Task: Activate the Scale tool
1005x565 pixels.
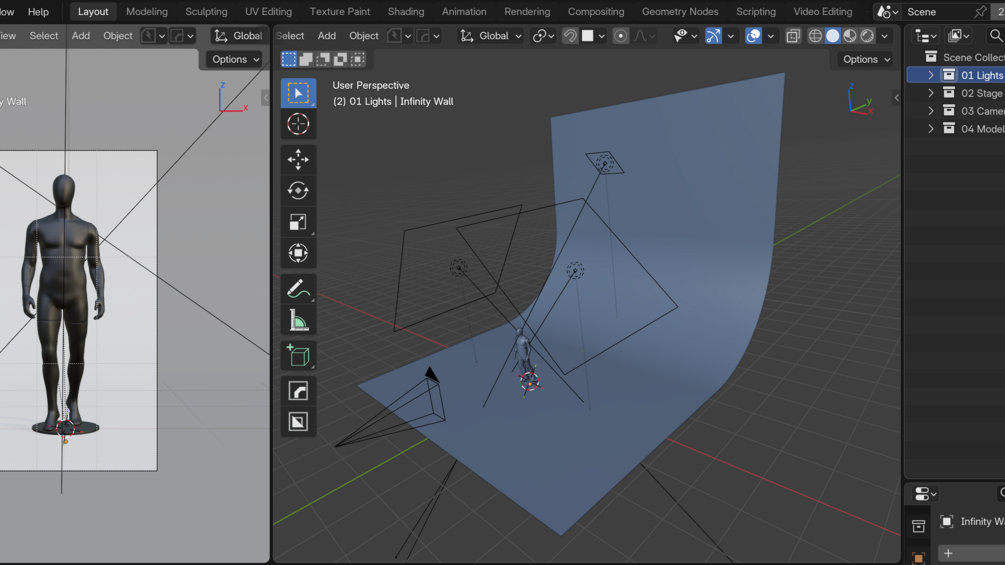Action: 298,222
